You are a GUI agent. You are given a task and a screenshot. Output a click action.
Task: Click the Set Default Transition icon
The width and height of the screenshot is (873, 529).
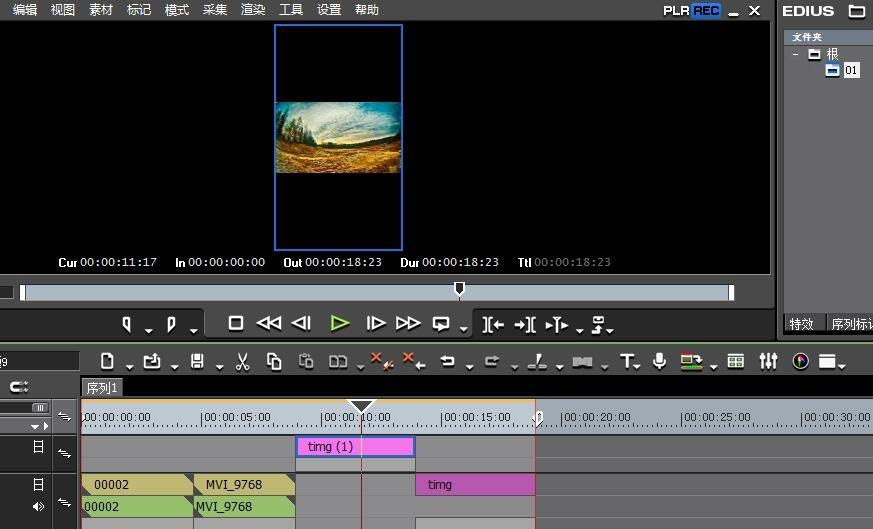tap(582, 362)
